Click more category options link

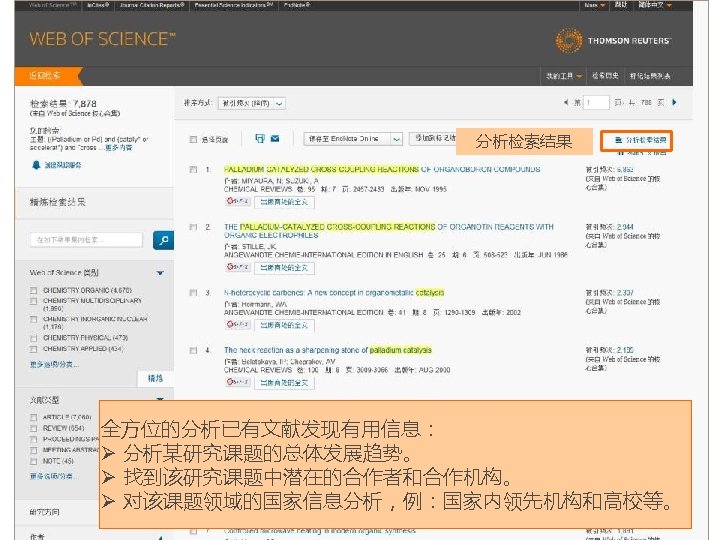pyautogui.click(x=55, y=365)
